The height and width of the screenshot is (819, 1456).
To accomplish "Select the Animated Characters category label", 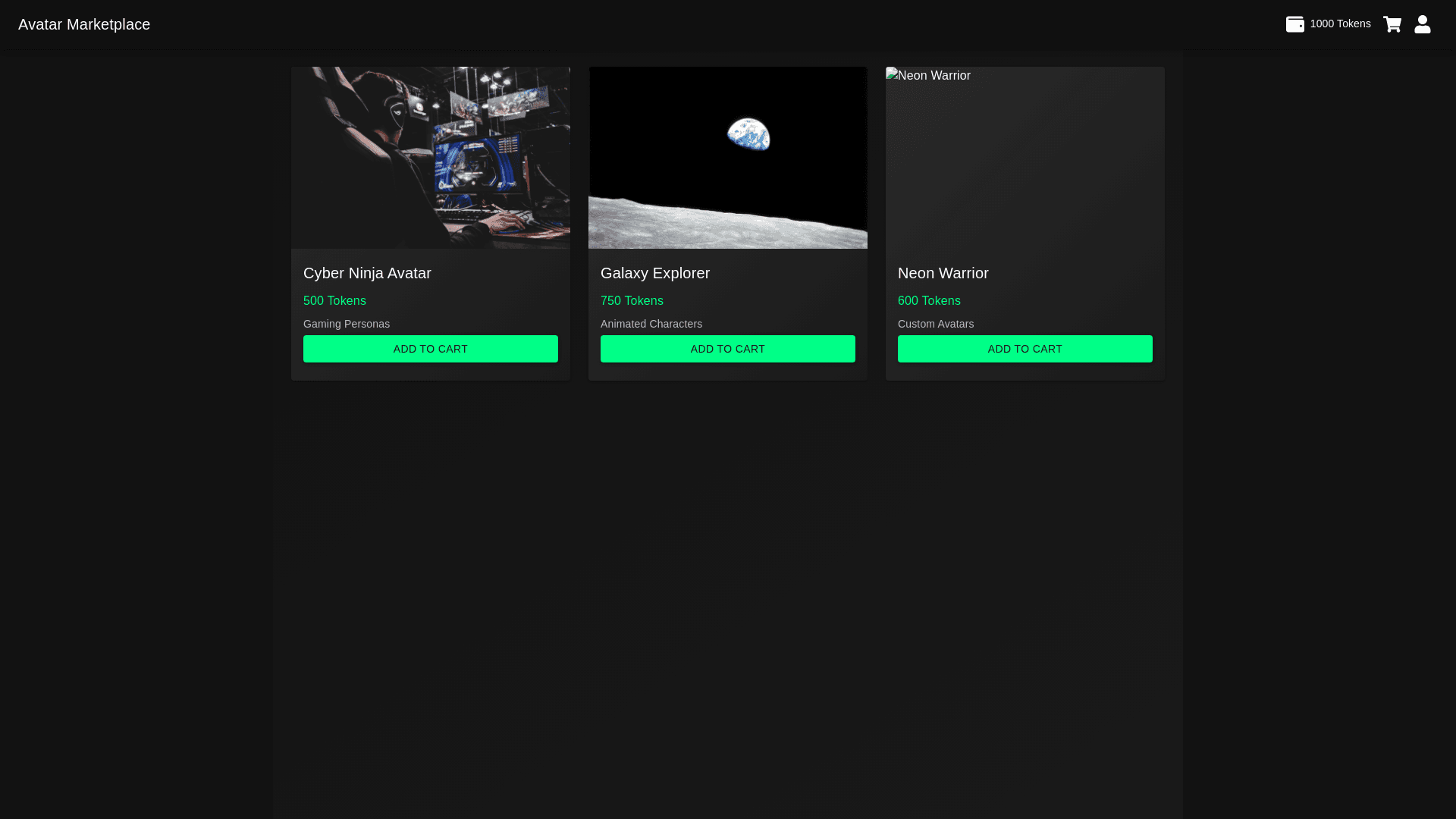I will pos(651,324).
